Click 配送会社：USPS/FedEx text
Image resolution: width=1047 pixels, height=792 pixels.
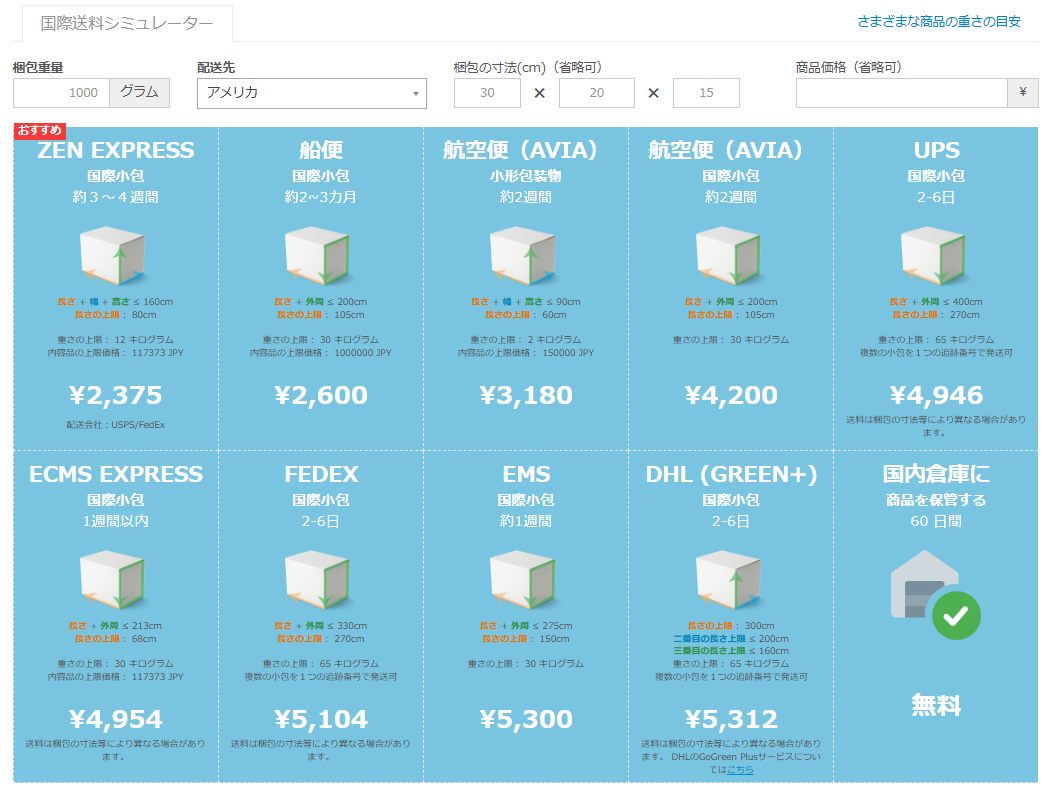click(116, 425)
